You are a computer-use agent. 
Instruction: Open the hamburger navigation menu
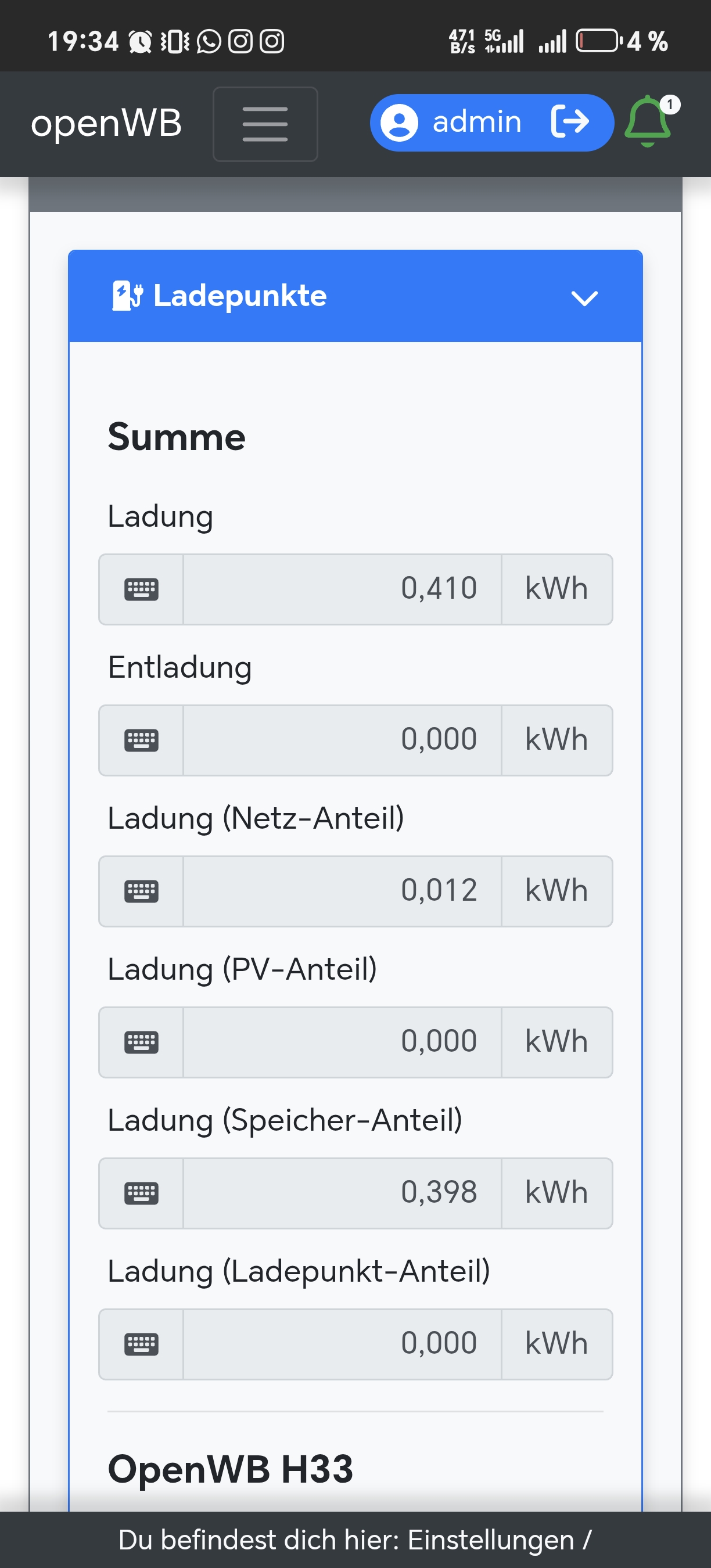coord(265,124)
